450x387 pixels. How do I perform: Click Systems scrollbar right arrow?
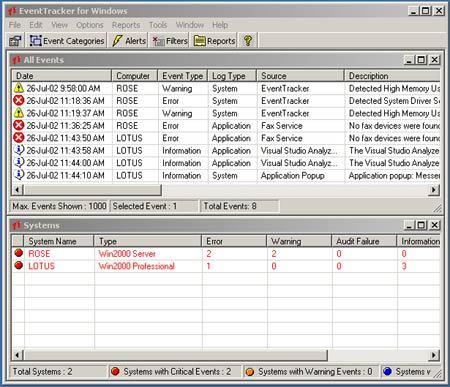(433, 355)
